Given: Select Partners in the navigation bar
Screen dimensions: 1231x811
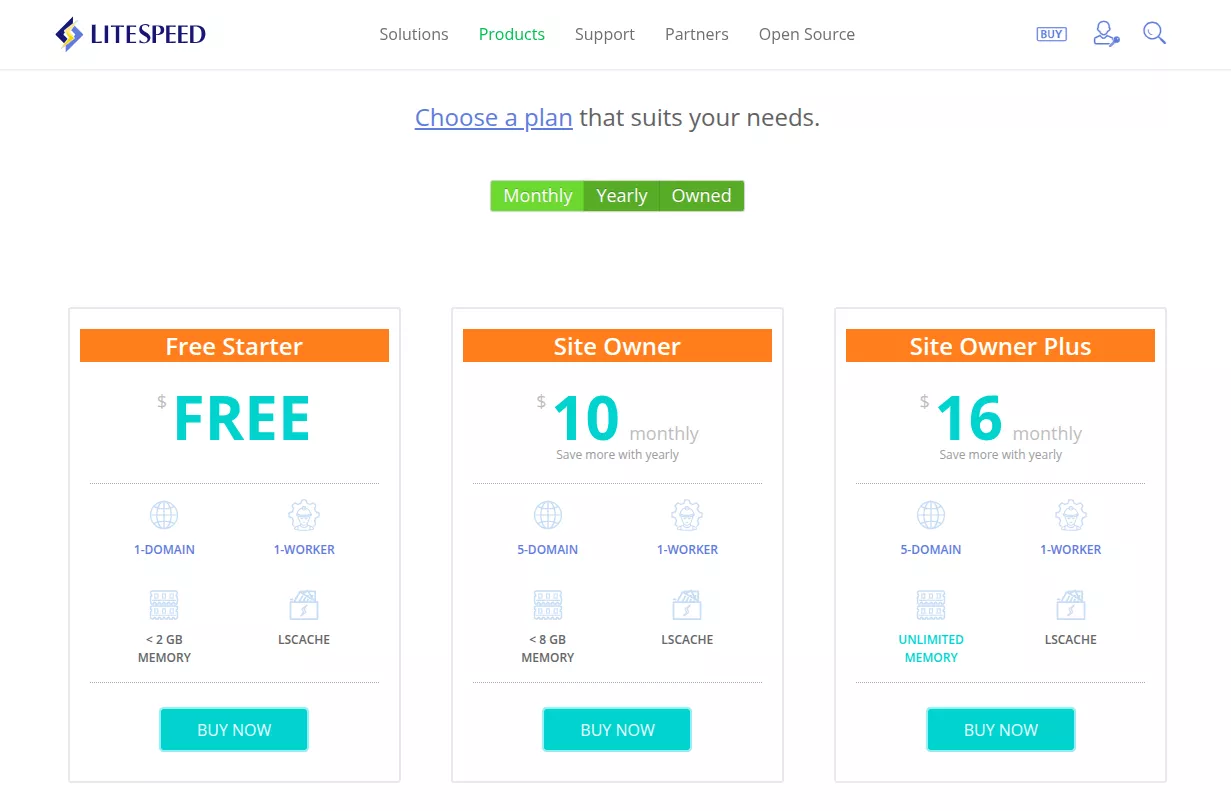Looking at the screenshot, I should point(696,34).
